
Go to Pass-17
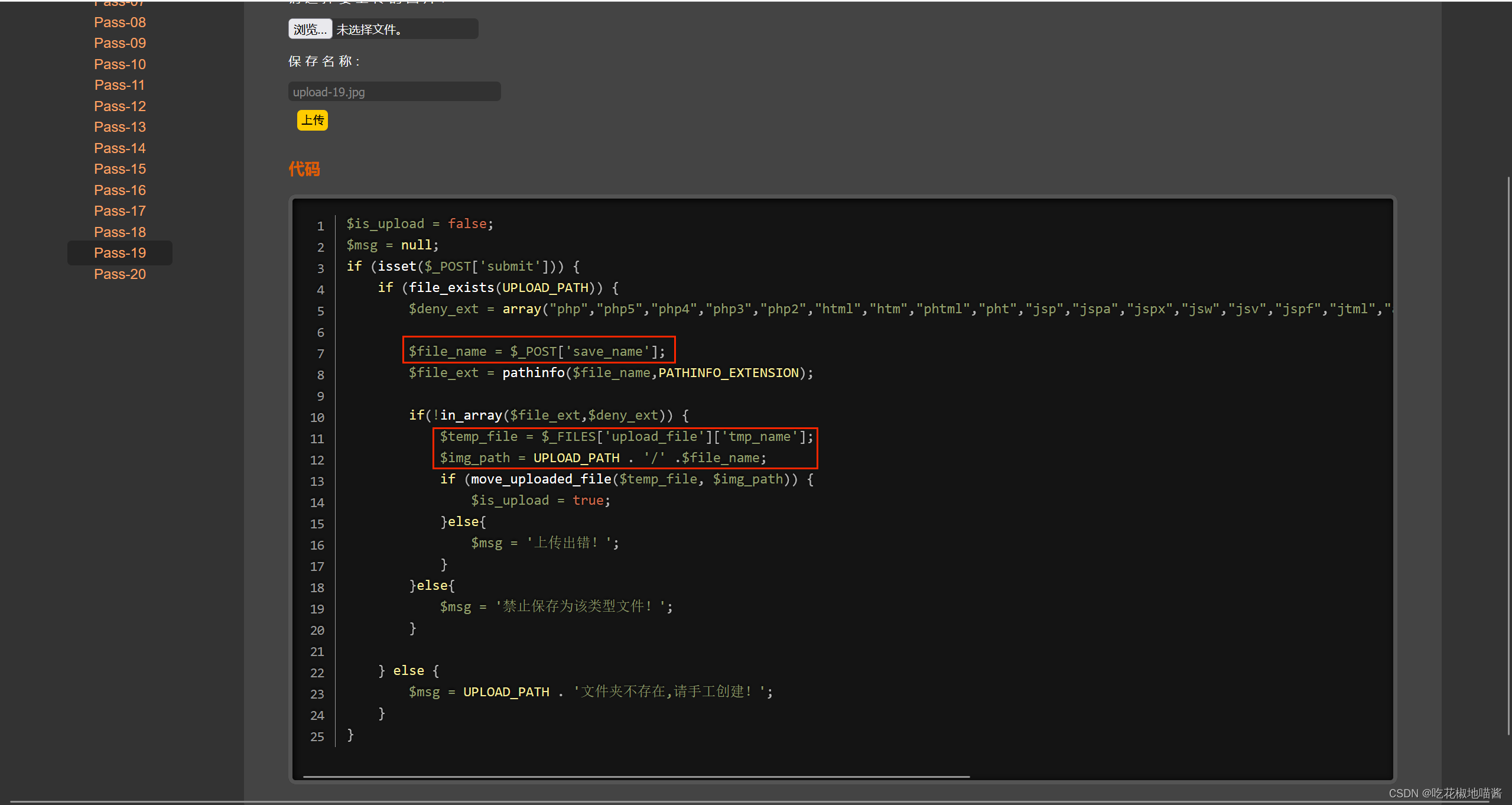pos(119,211)
